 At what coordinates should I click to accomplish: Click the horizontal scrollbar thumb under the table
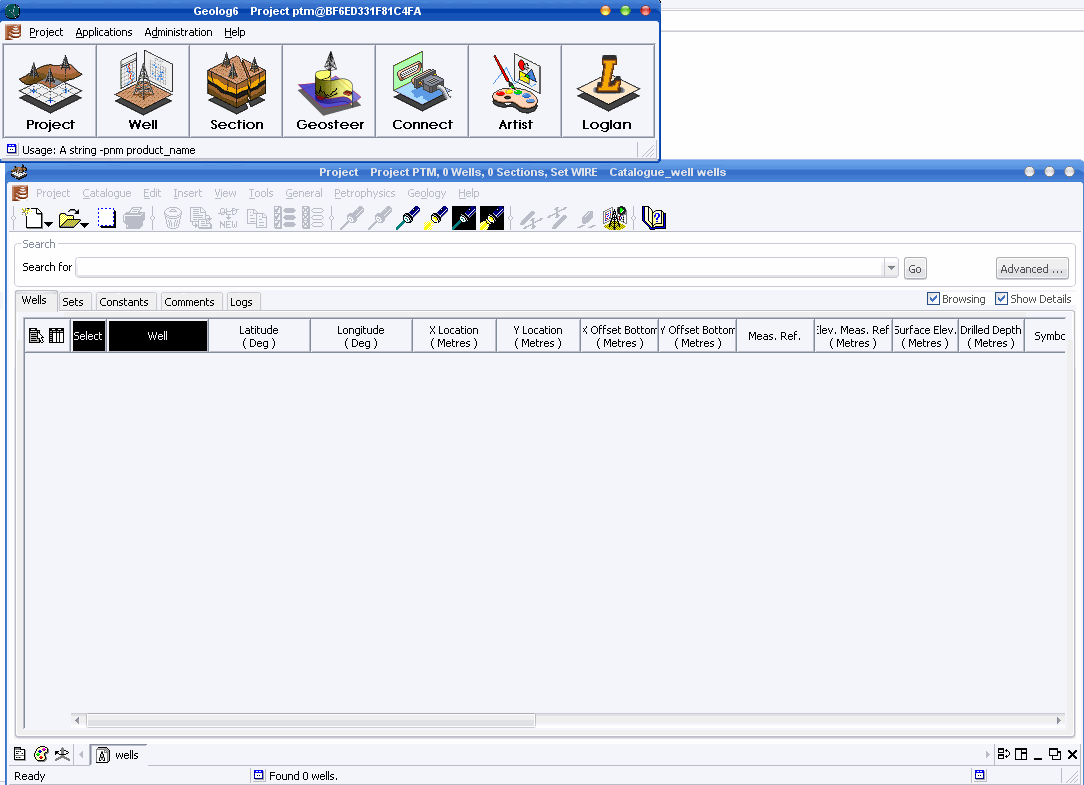pyautogui.click(x=310, y=721)
